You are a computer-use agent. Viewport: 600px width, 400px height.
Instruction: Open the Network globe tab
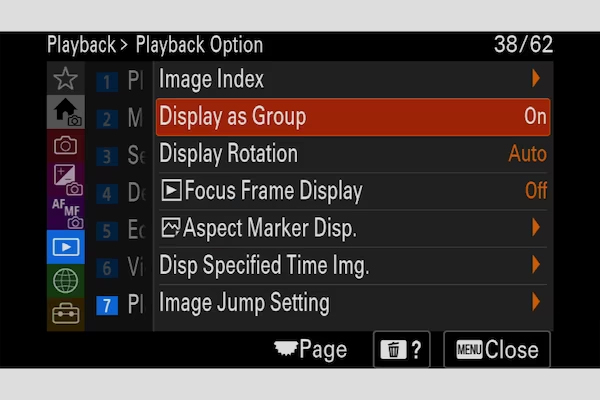coord(65,281)
